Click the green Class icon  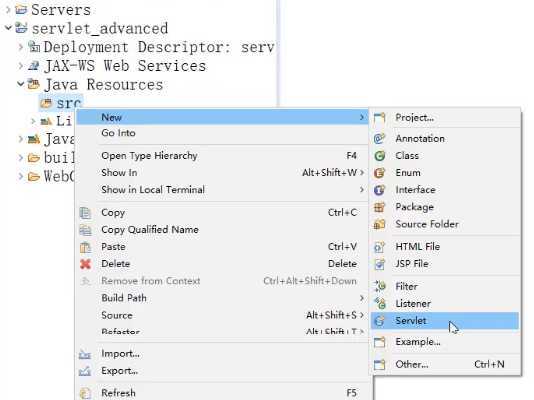pyautogui.click(x=379, y=156)
